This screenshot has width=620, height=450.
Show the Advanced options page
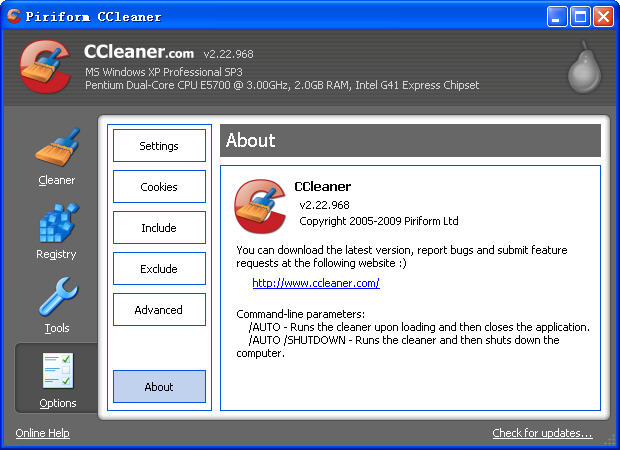tap(159, 310)
